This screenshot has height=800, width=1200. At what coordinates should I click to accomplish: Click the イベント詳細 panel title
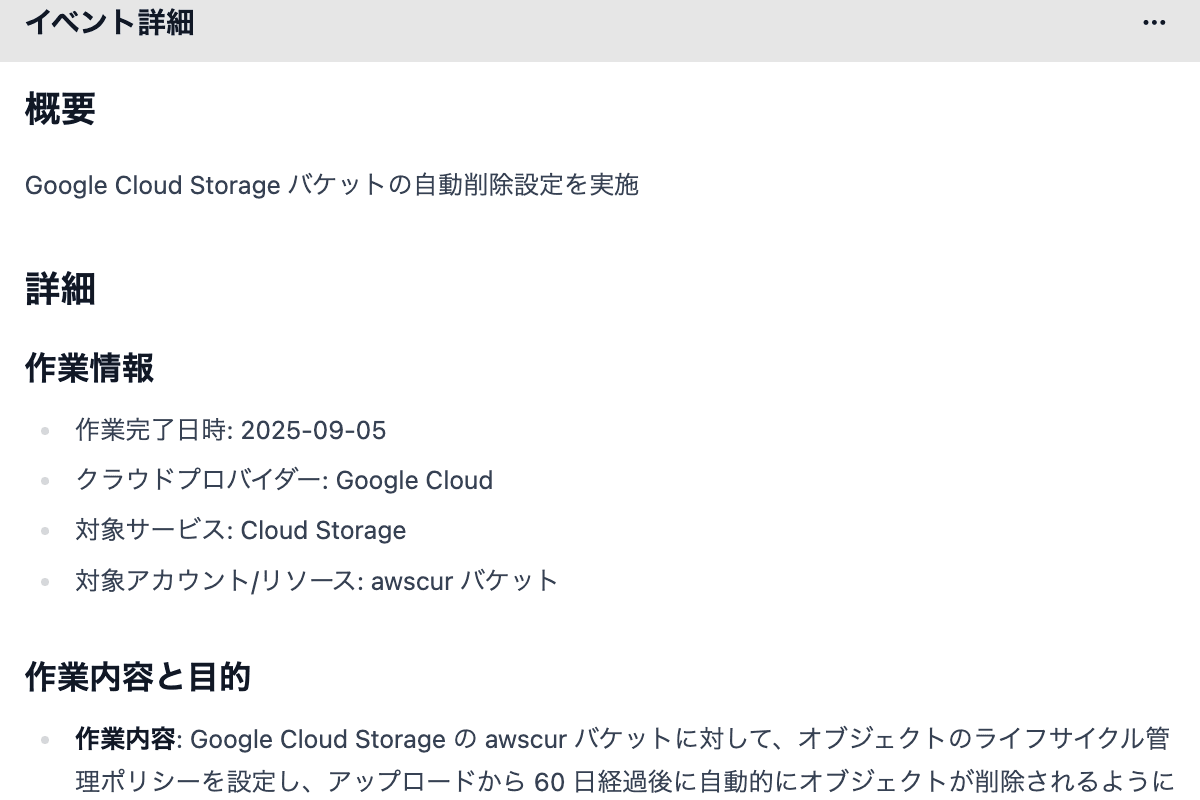109,22
